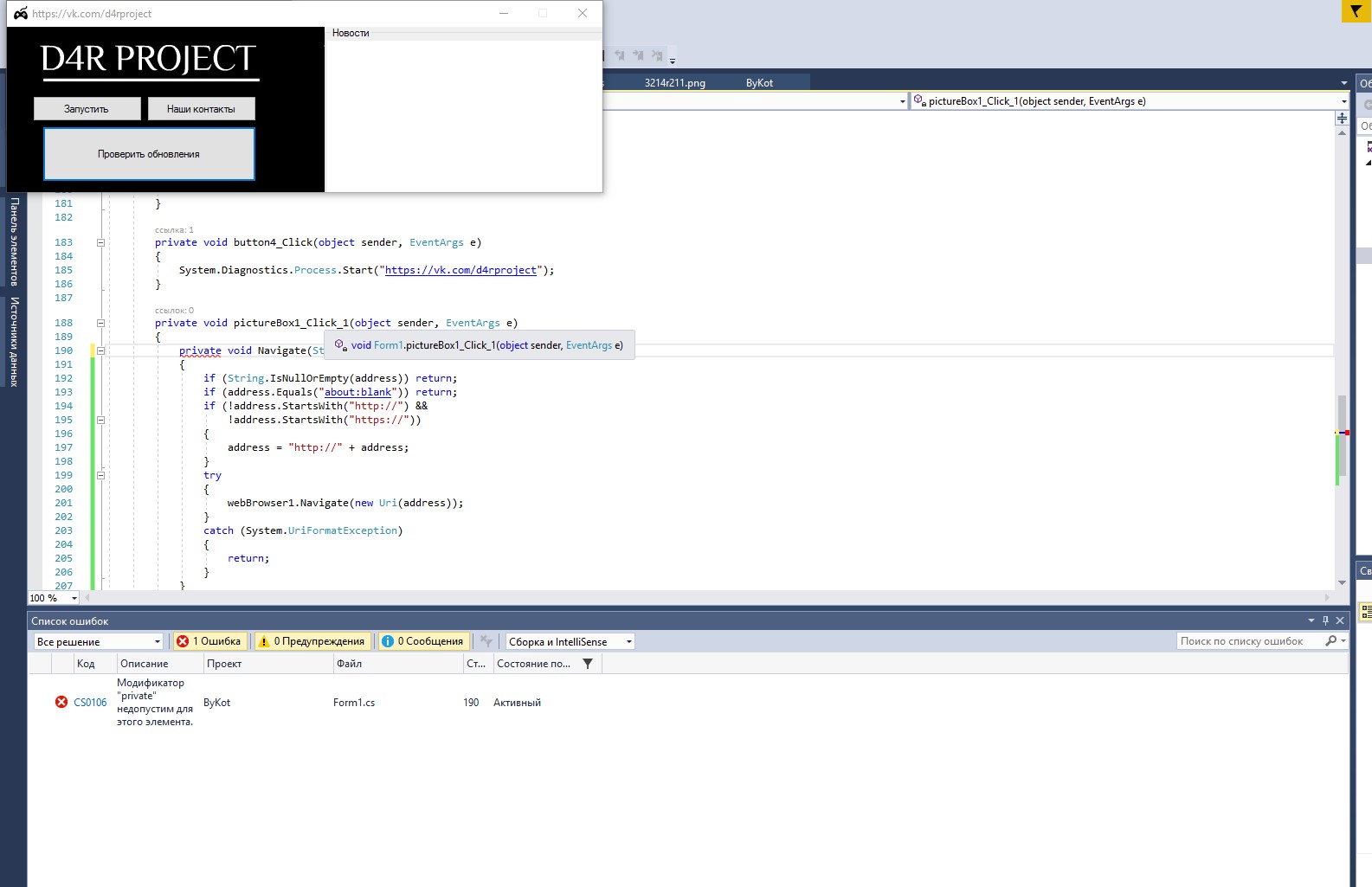This screenshot has height=887, width=1372.
Task: Click the Список ошибок panel title
Action: pos(70,621)
